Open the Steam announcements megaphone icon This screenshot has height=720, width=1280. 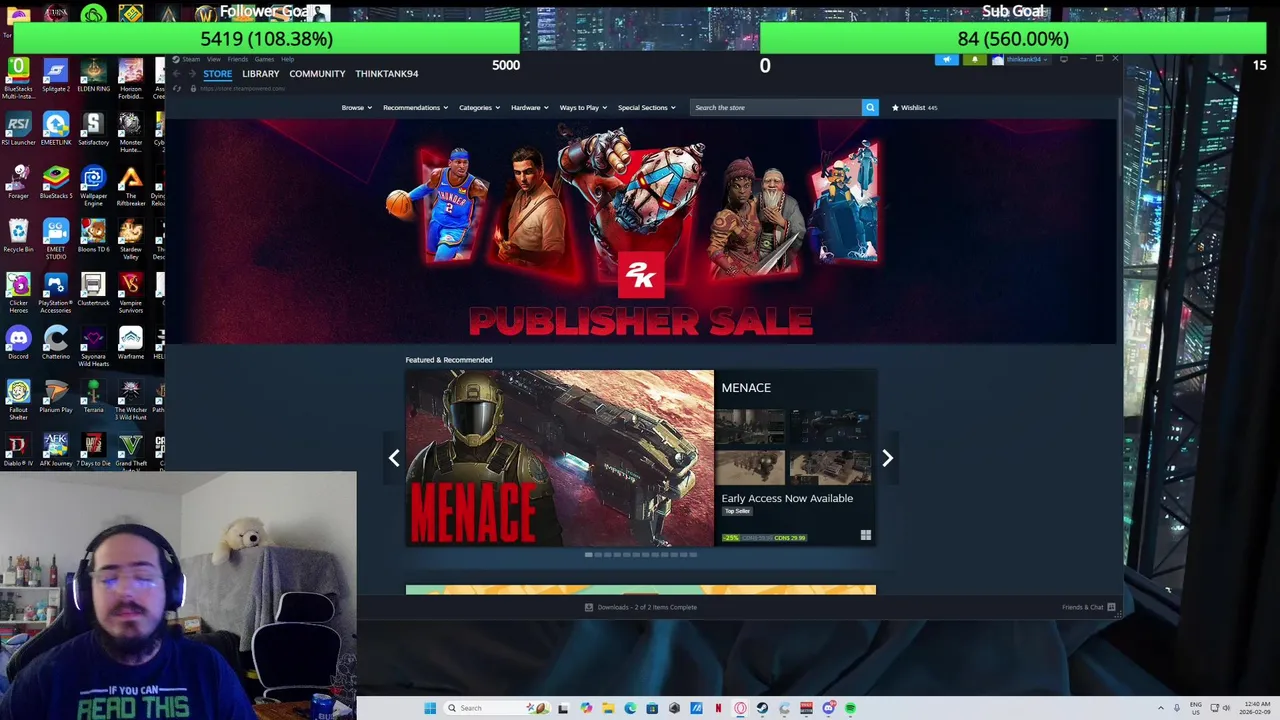pos(946,59)
